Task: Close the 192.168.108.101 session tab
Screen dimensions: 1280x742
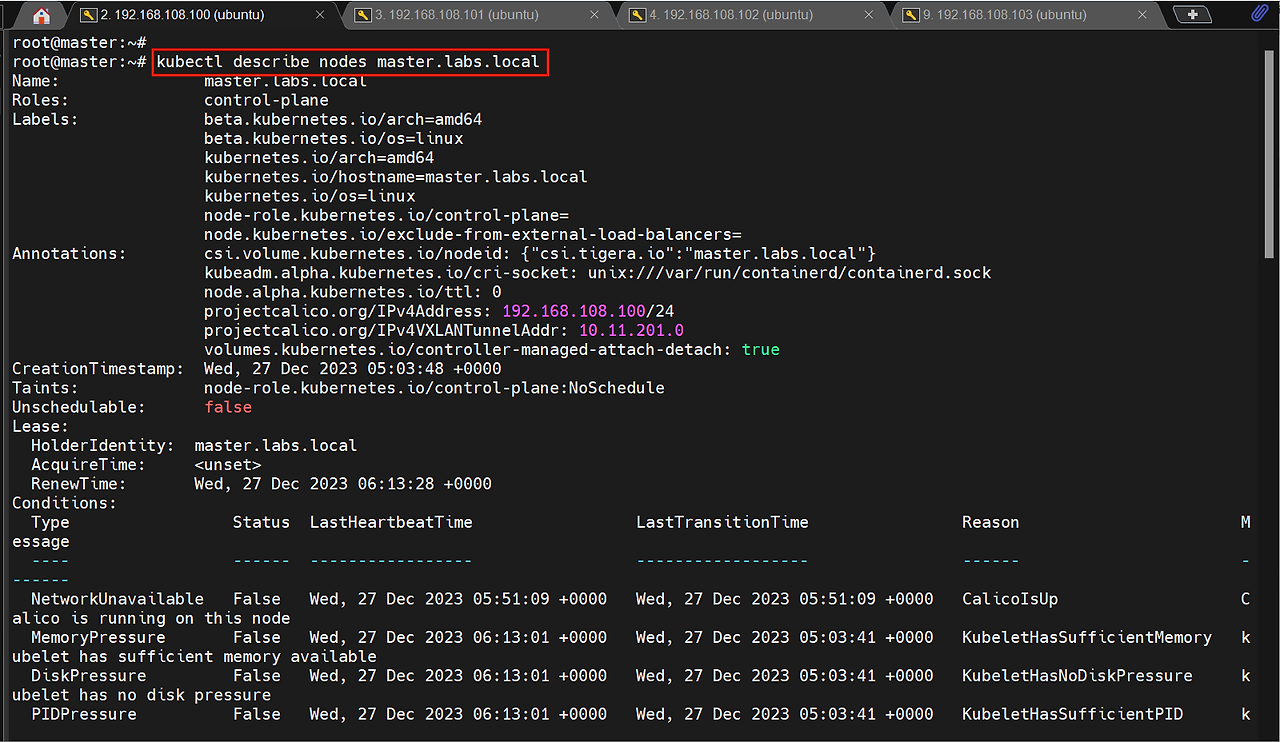Action: pyautogui.click(x=595, y=15)
